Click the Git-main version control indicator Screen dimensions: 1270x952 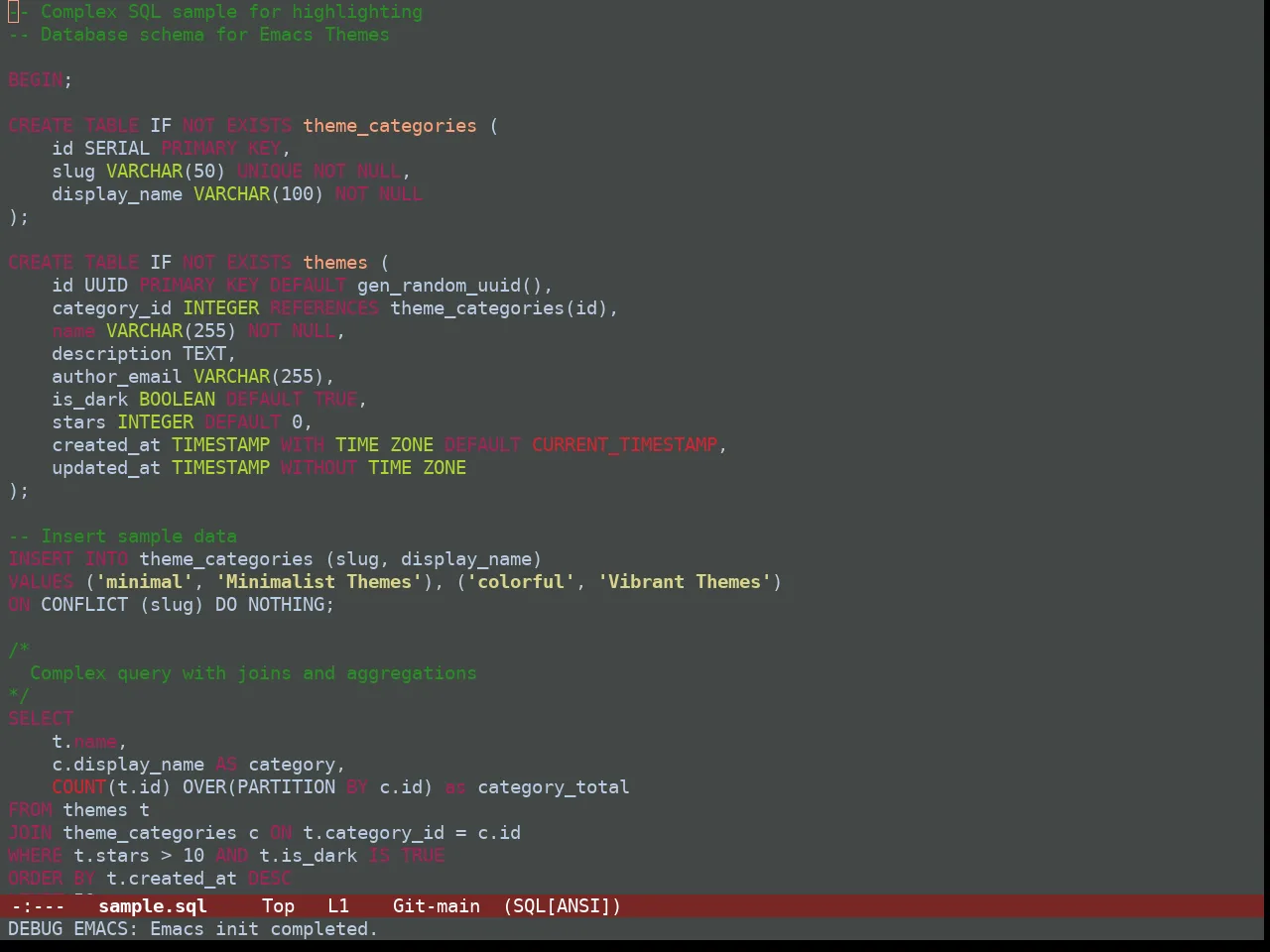coord(437,905)
